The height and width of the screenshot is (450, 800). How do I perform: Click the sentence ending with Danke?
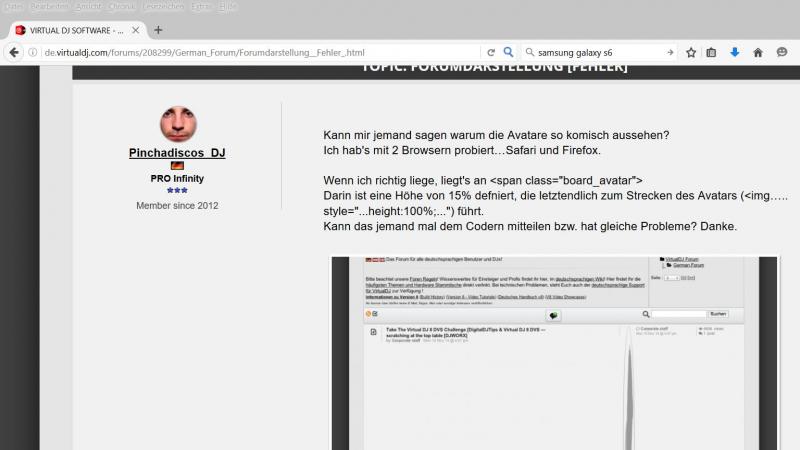(x=530, y=227)
